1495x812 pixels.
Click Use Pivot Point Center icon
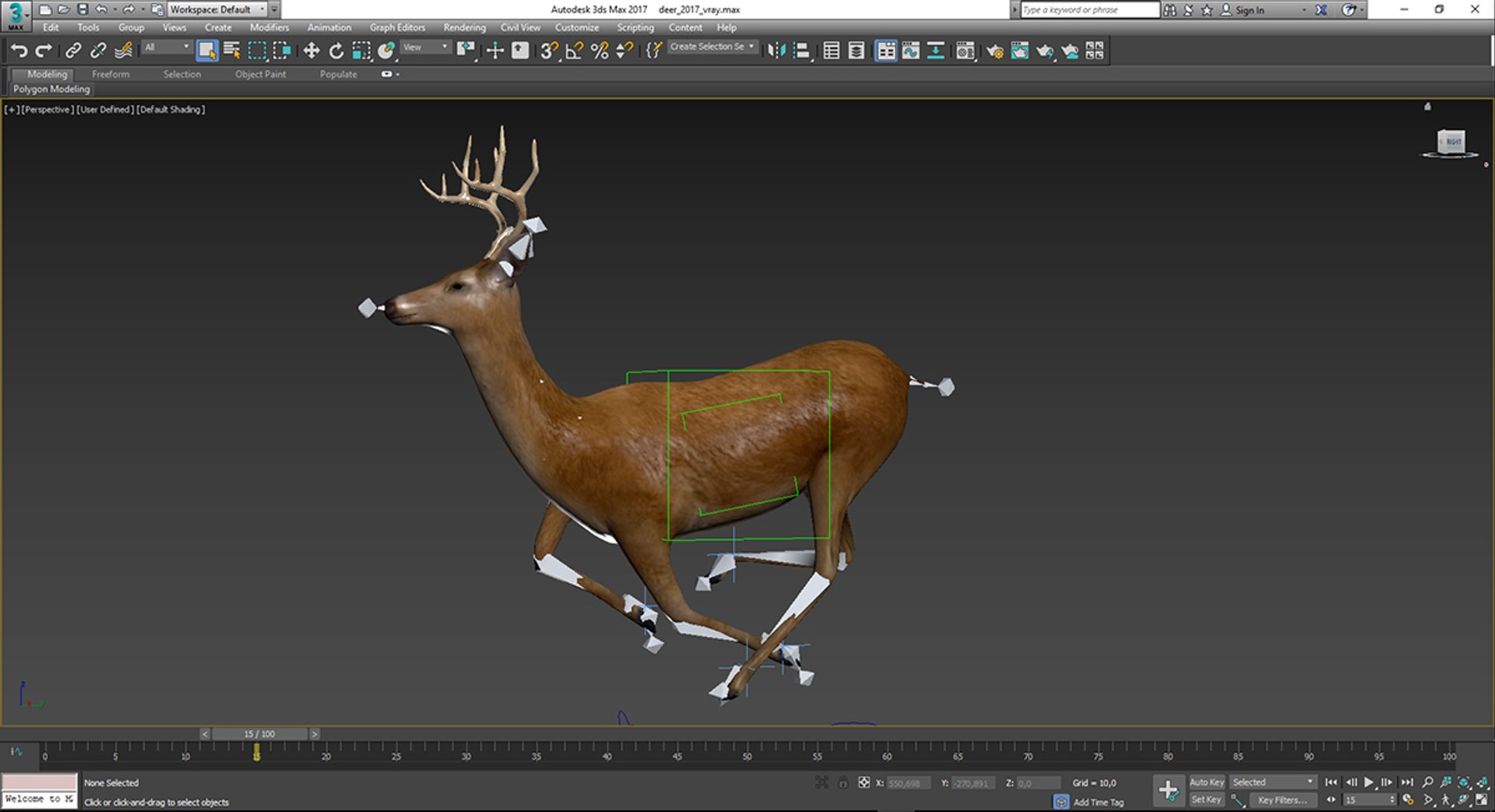[x=466, y=51]
